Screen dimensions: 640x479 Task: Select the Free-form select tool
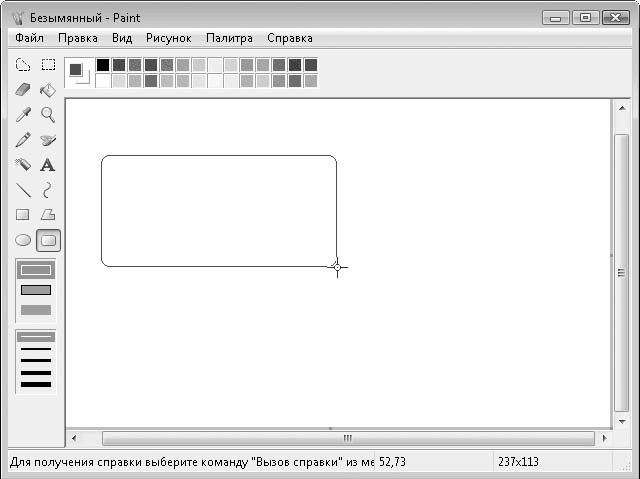tap(23, 65)
